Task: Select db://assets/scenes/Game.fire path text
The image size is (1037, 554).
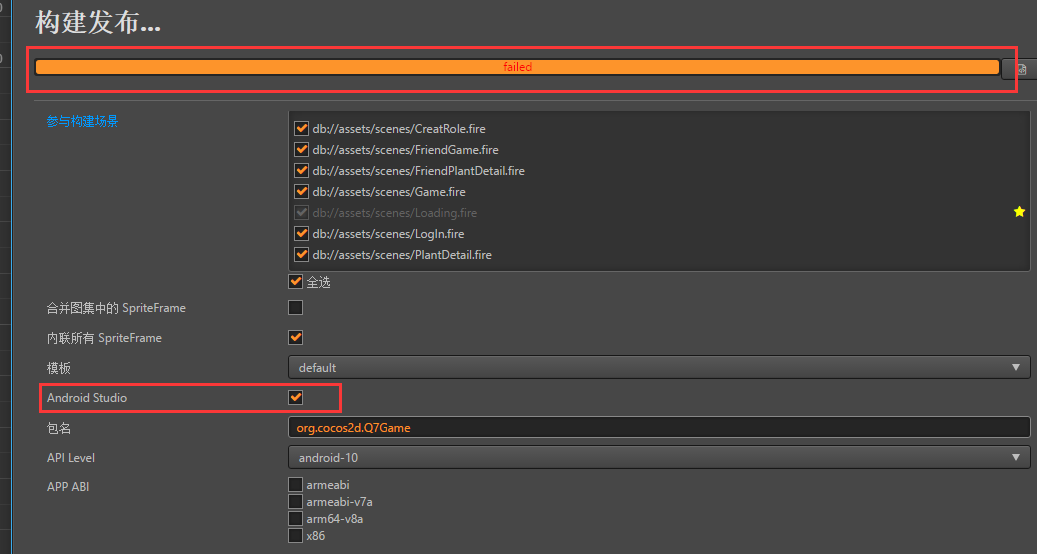Action: [389, 192]
